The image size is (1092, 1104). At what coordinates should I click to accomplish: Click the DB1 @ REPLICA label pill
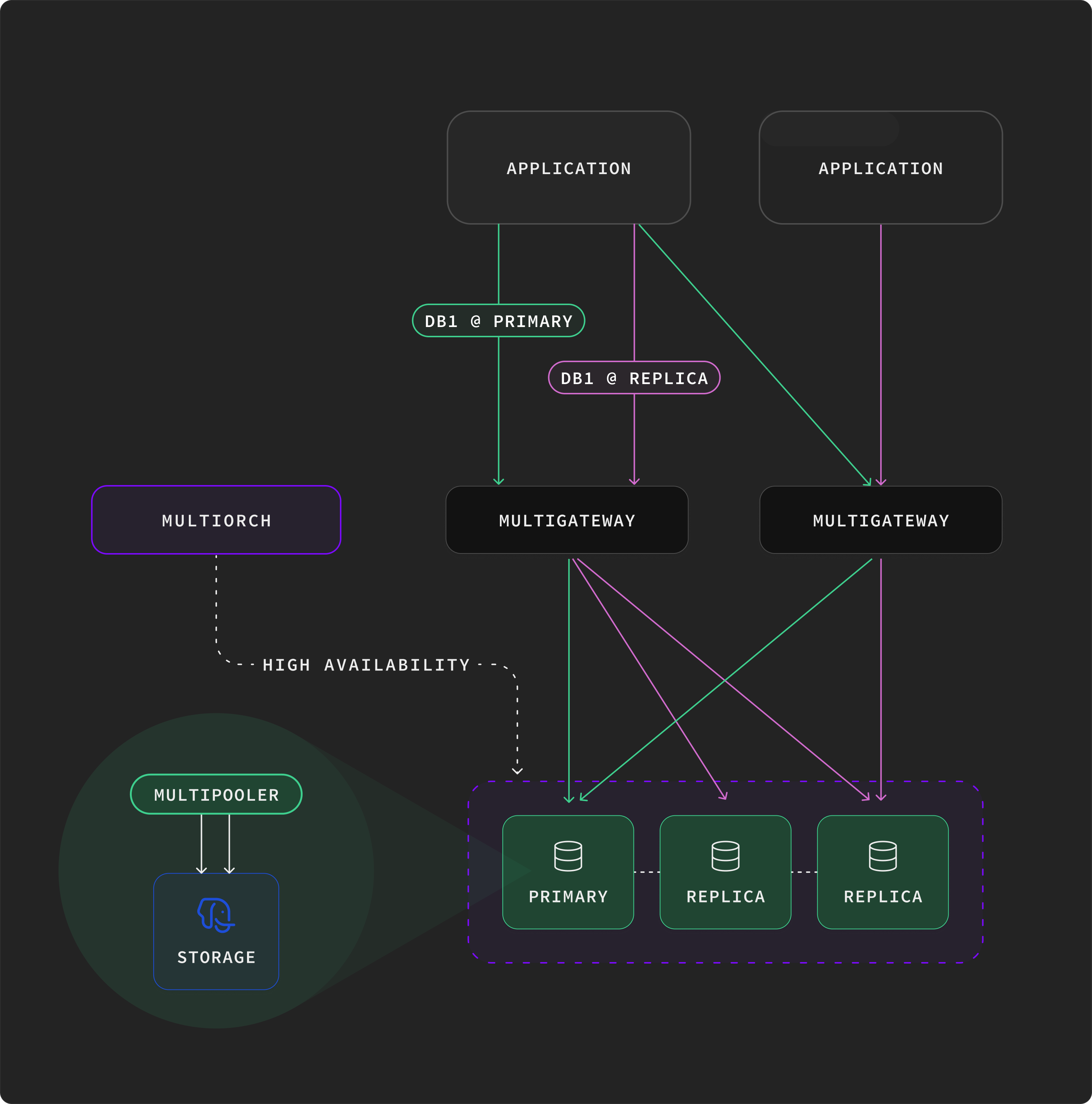click(634, 378)
